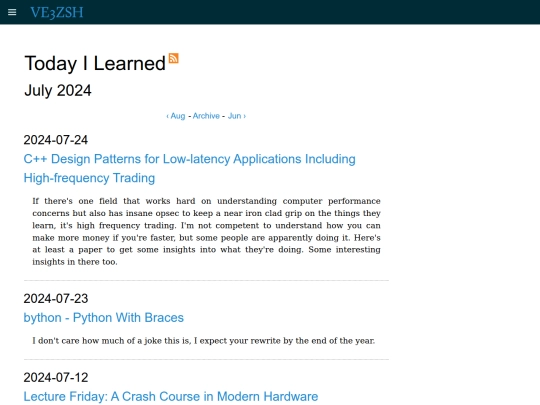
Task: Open the bython - Python With Braces link
Action: pyautogui.click(x=104, y=318)
